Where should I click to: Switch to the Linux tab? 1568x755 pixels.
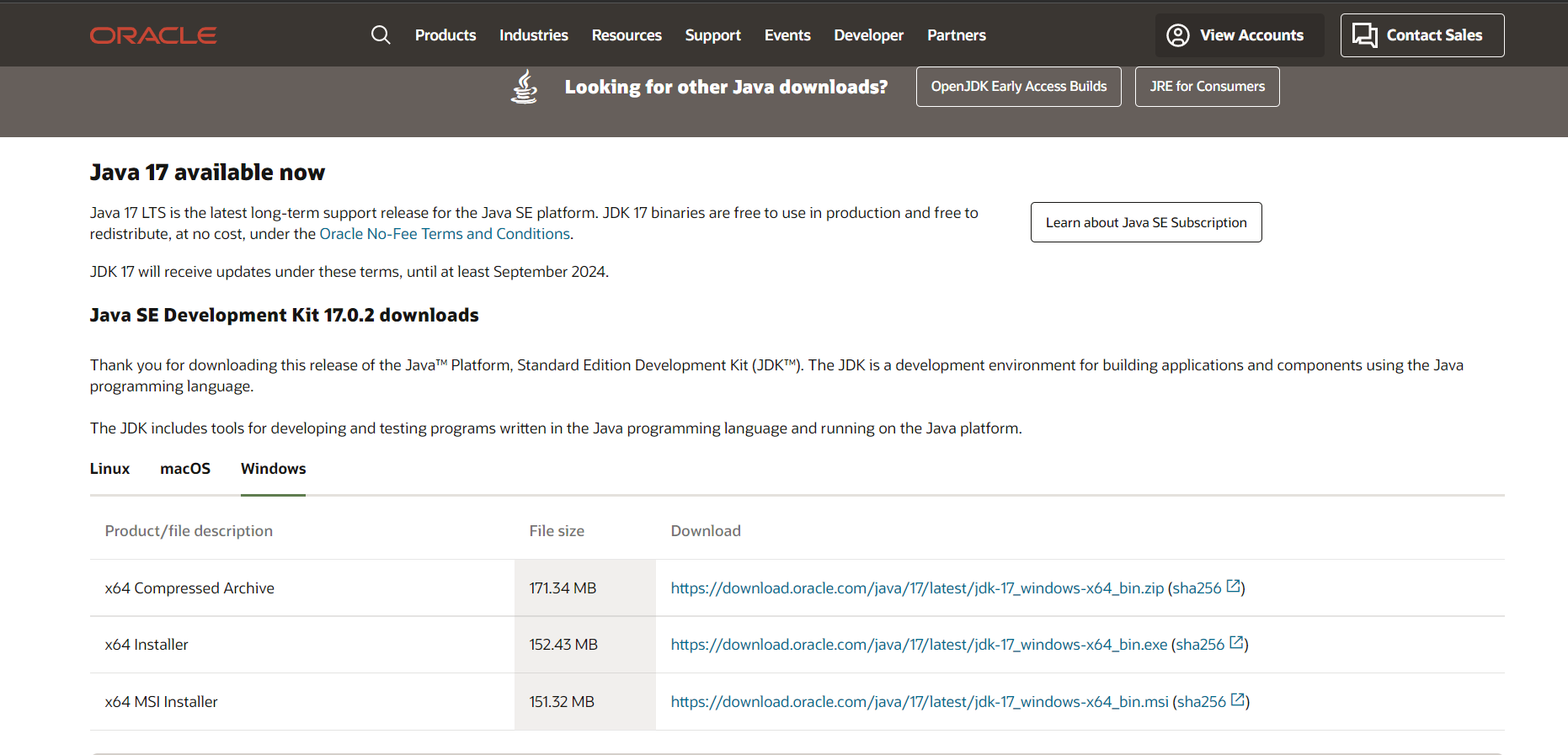pyautogui.click(x=109, y=469)
